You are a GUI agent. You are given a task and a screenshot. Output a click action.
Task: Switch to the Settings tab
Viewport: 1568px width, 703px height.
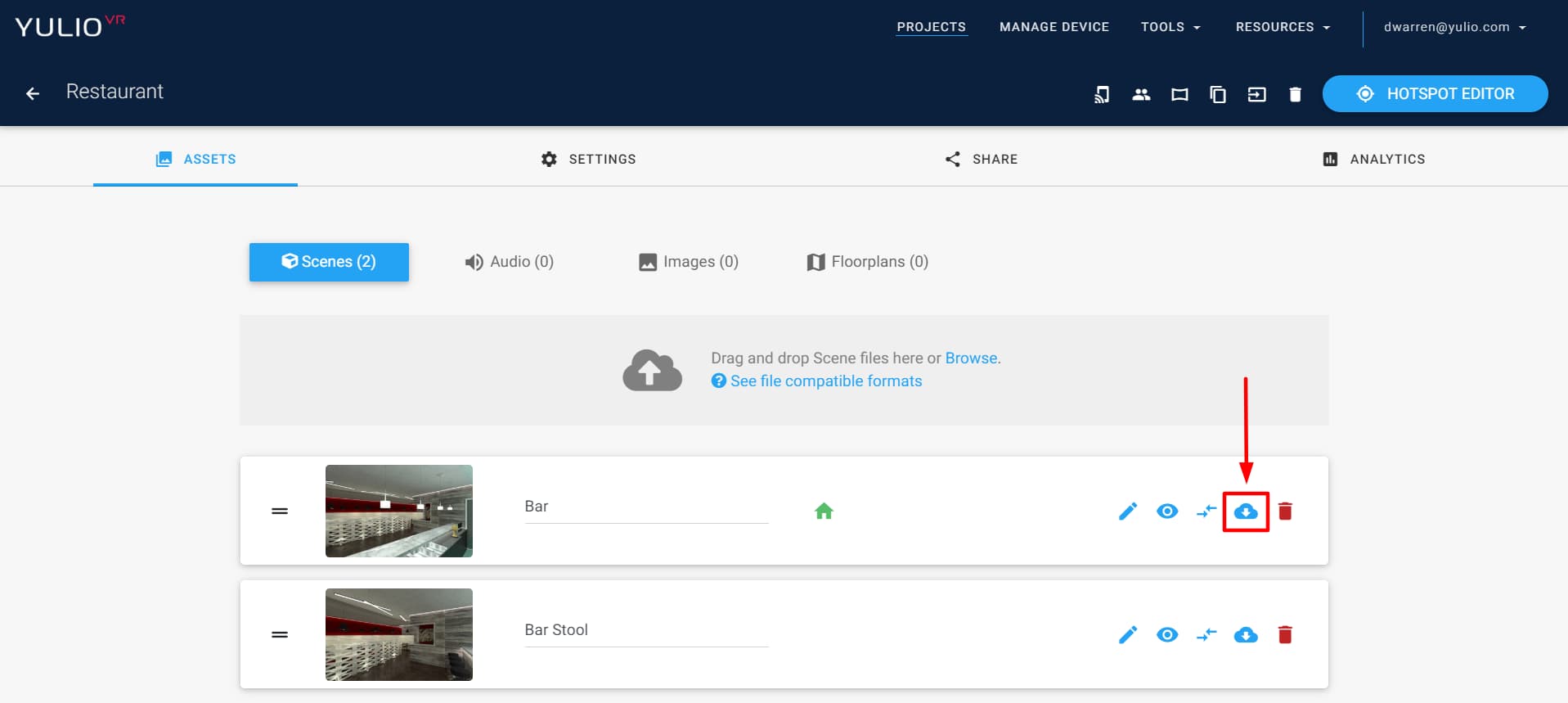coord(588,159)
